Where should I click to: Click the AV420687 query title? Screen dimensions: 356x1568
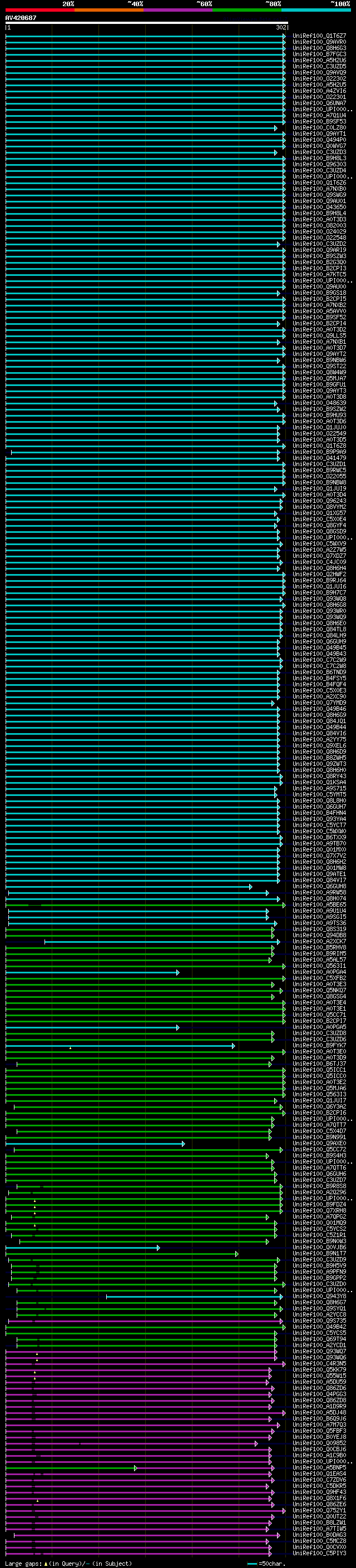pyautogui.click(x=21, y=18)
